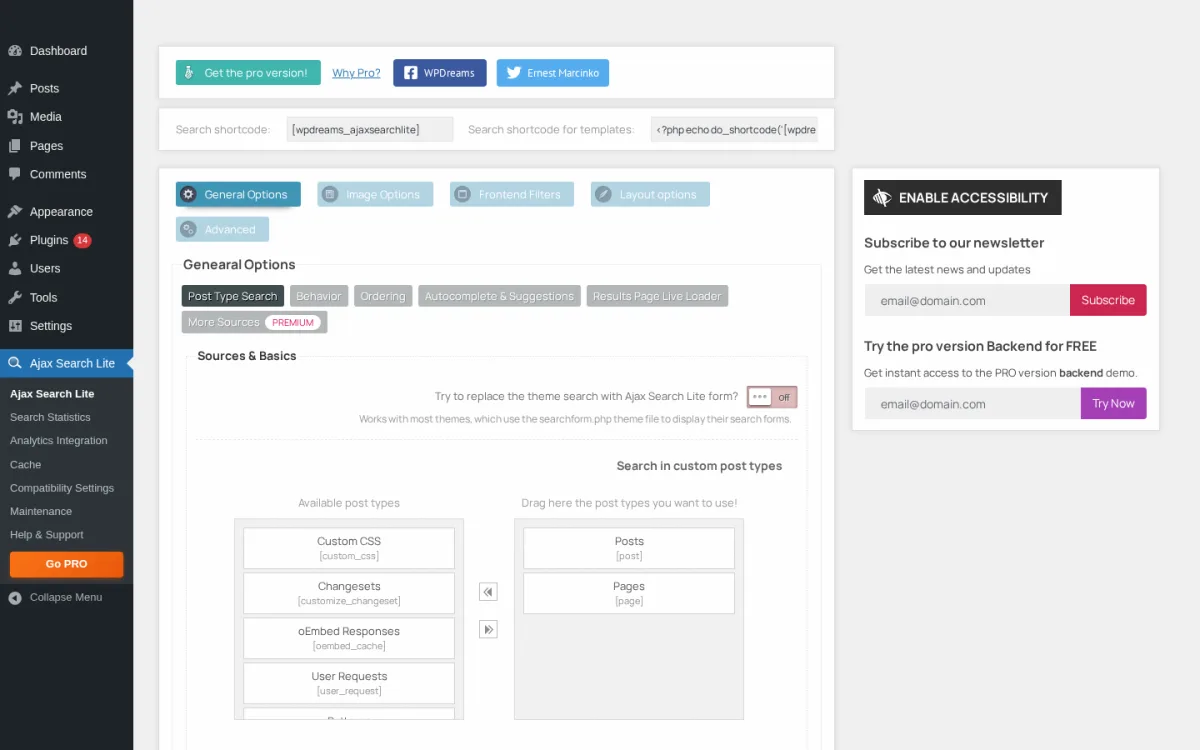Open the Cache submenu item

(x=26, y=465)
